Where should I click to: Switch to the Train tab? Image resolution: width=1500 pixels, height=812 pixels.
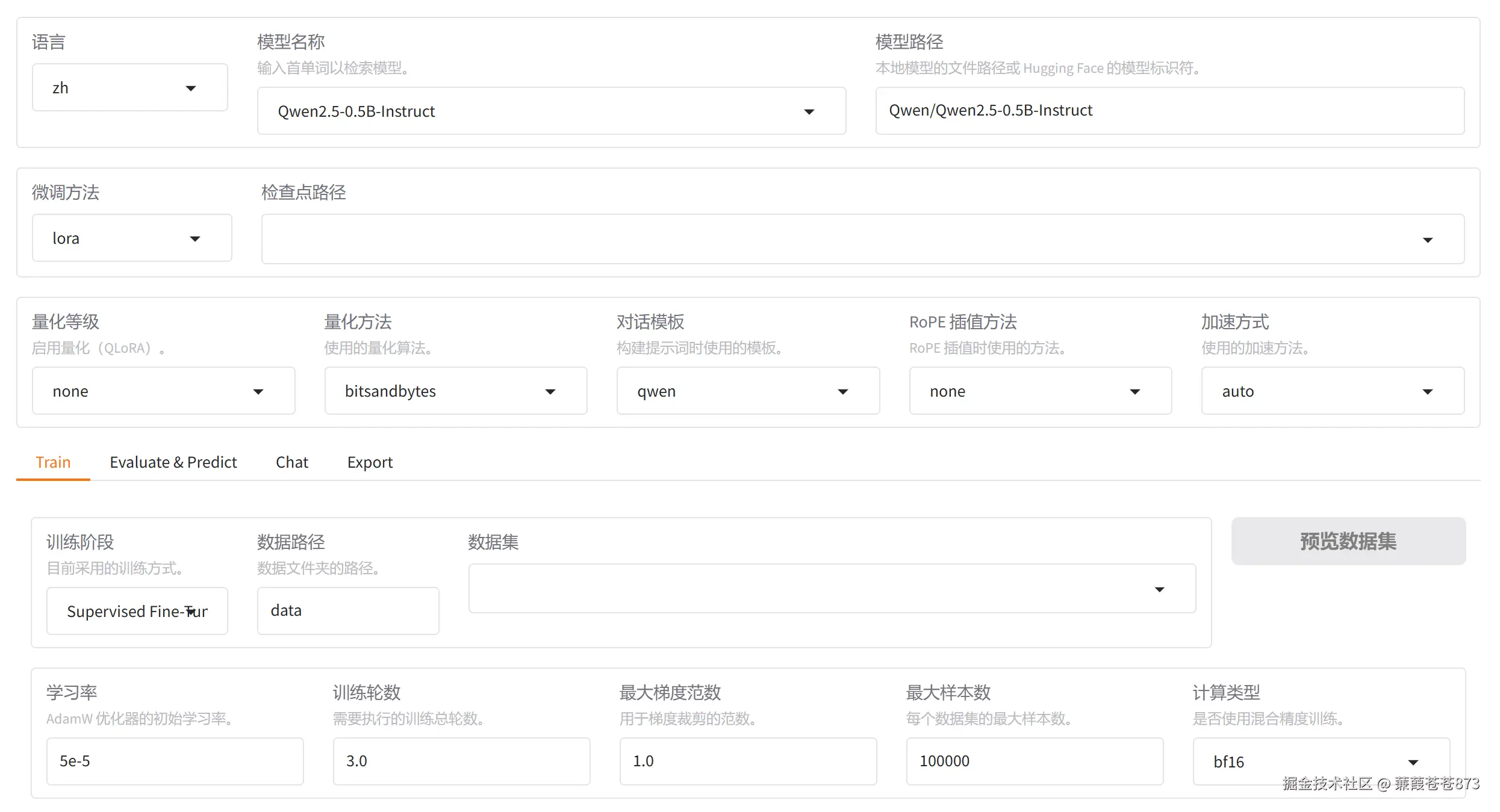(53, 462)
